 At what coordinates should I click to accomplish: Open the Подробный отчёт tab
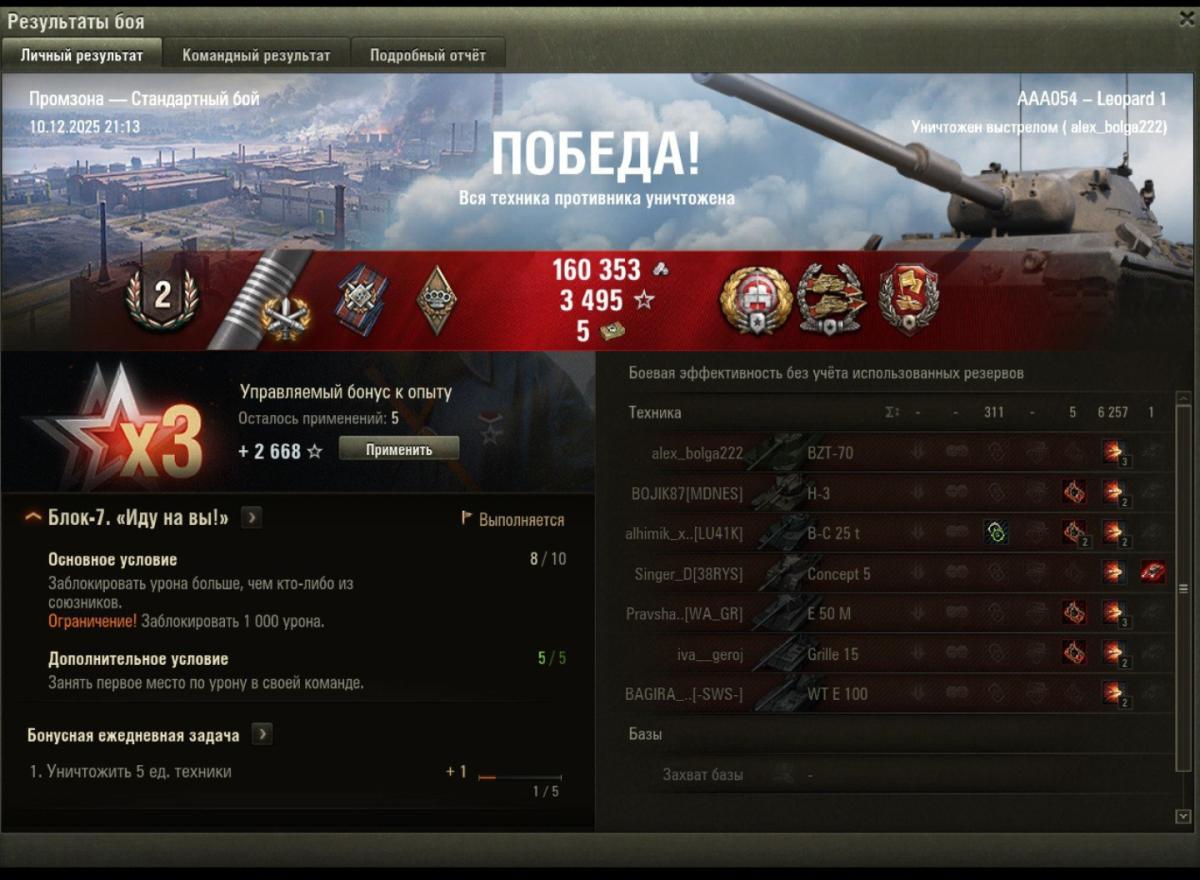428,55
